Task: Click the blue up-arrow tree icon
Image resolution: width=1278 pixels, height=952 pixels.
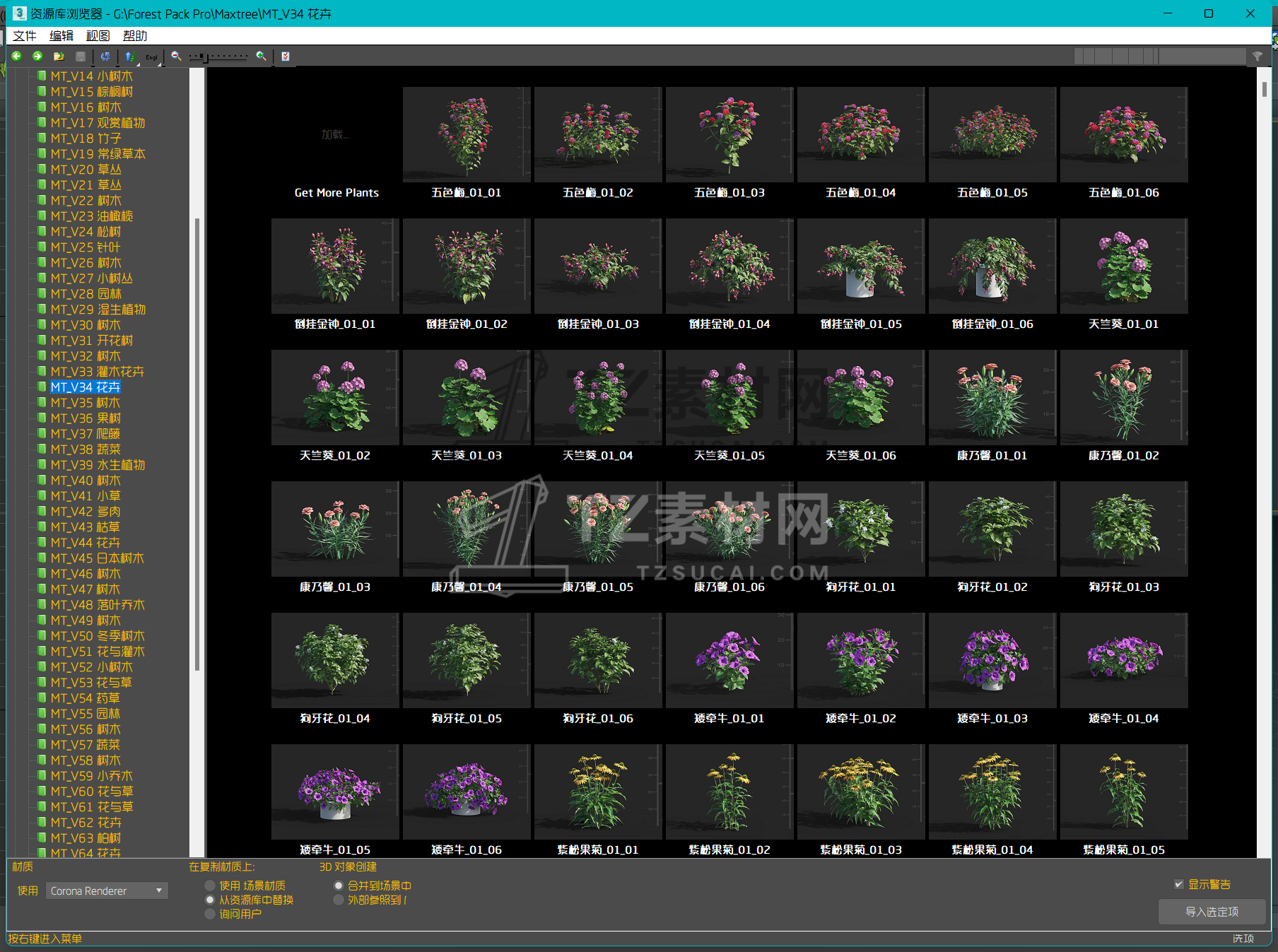Action: pyautogui.click(x=130, y=57)
